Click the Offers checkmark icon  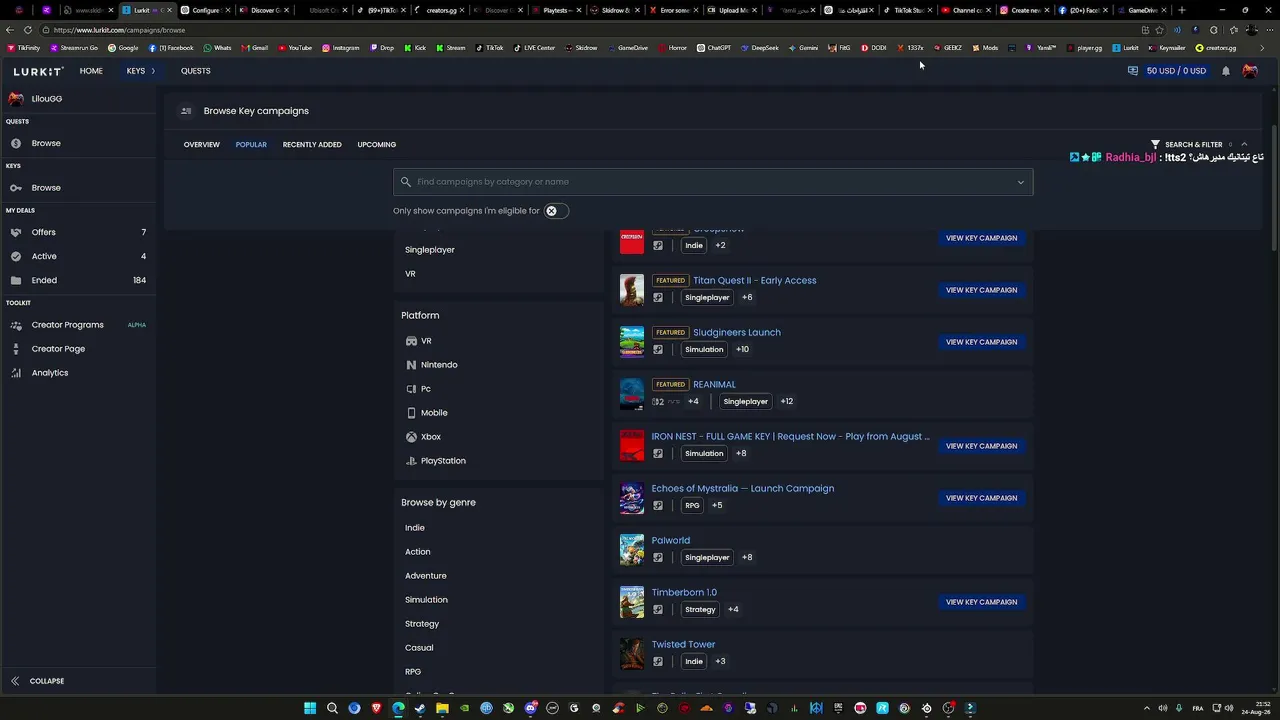coord(16,232)
